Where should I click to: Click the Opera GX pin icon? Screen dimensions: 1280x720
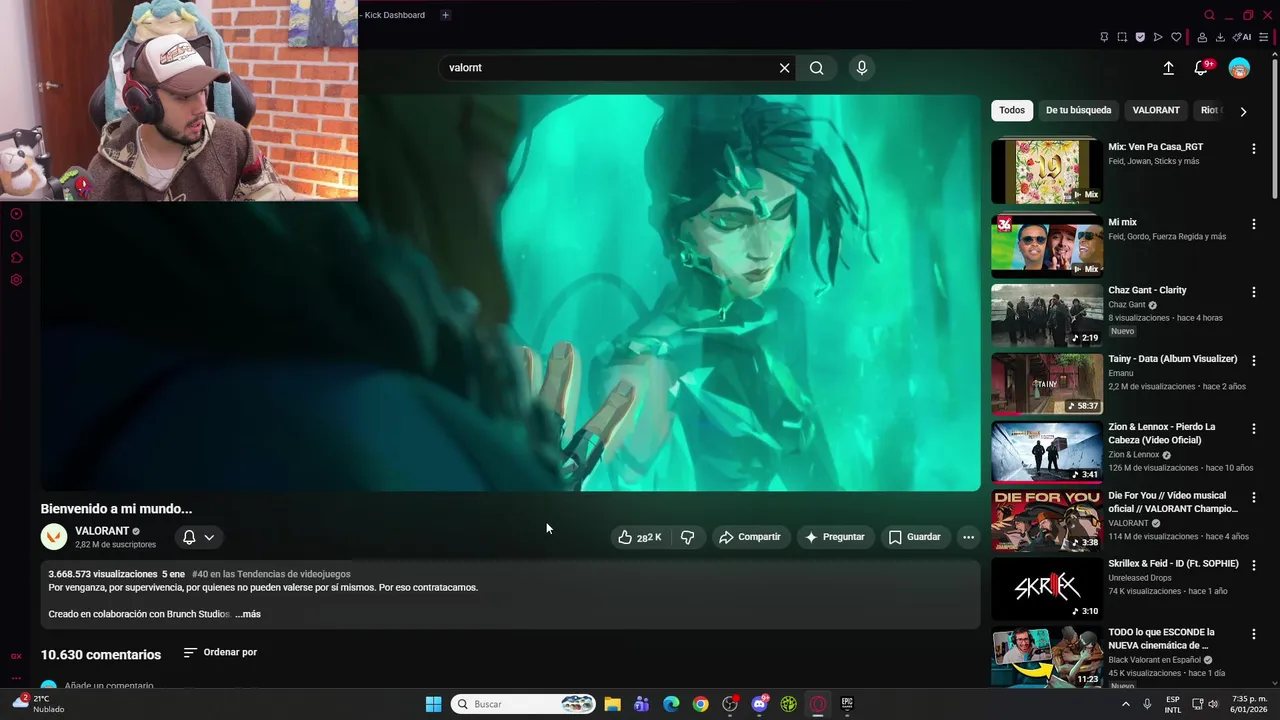tap(1104, 37)
